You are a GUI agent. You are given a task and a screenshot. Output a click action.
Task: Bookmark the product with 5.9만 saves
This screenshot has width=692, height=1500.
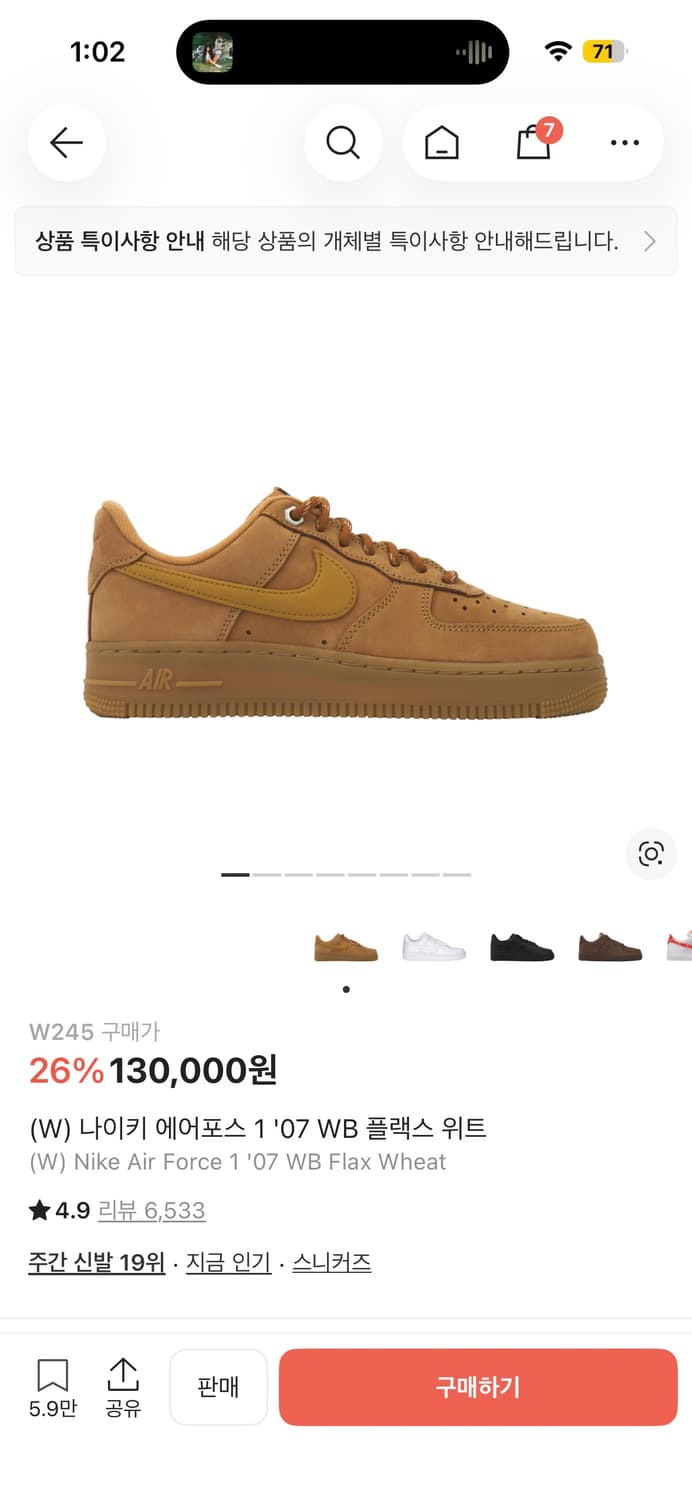click(52, 1388)
